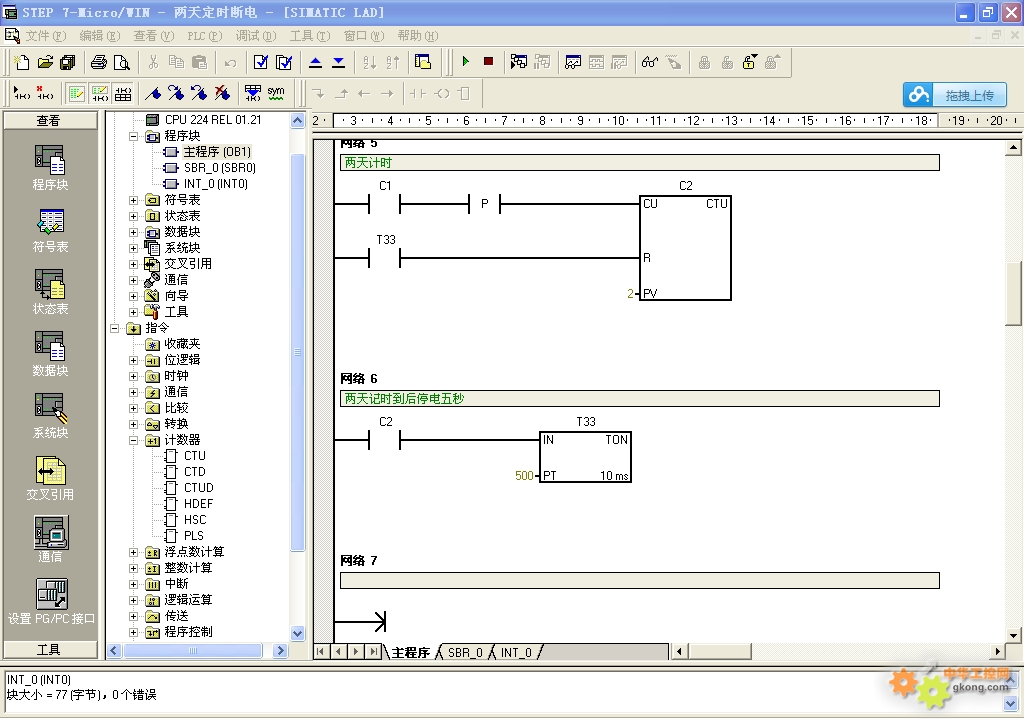The image size is (1024, 719).
Task: Select the T33 TON timer box
Action: click(x=586, y=457)
